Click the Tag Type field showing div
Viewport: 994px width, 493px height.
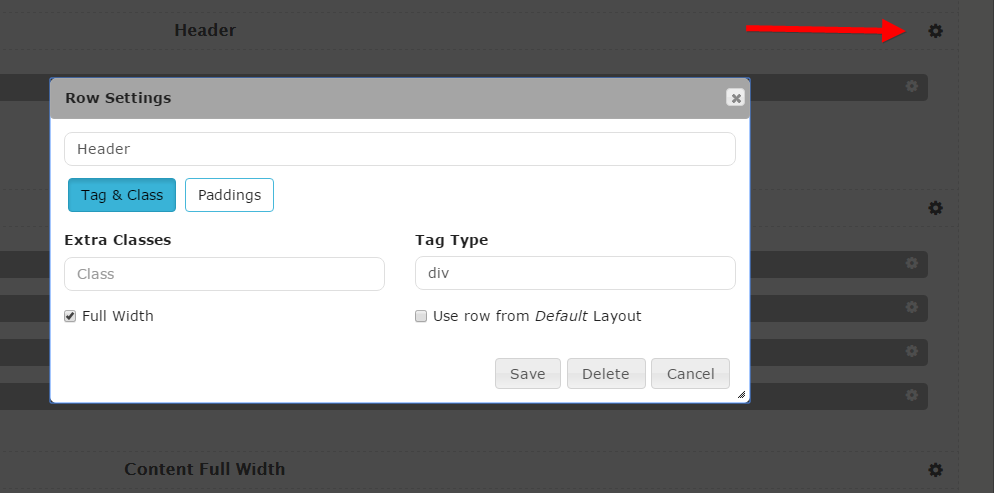(x=575, y=273)
